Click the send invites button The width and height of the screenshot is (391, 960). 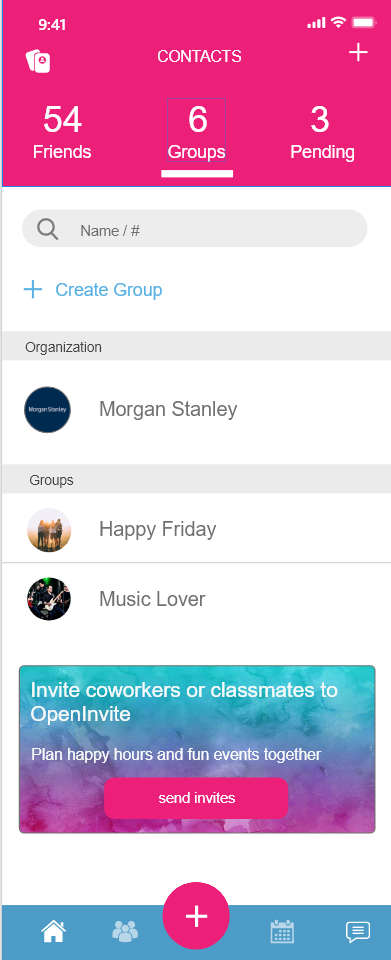point(196,798)
